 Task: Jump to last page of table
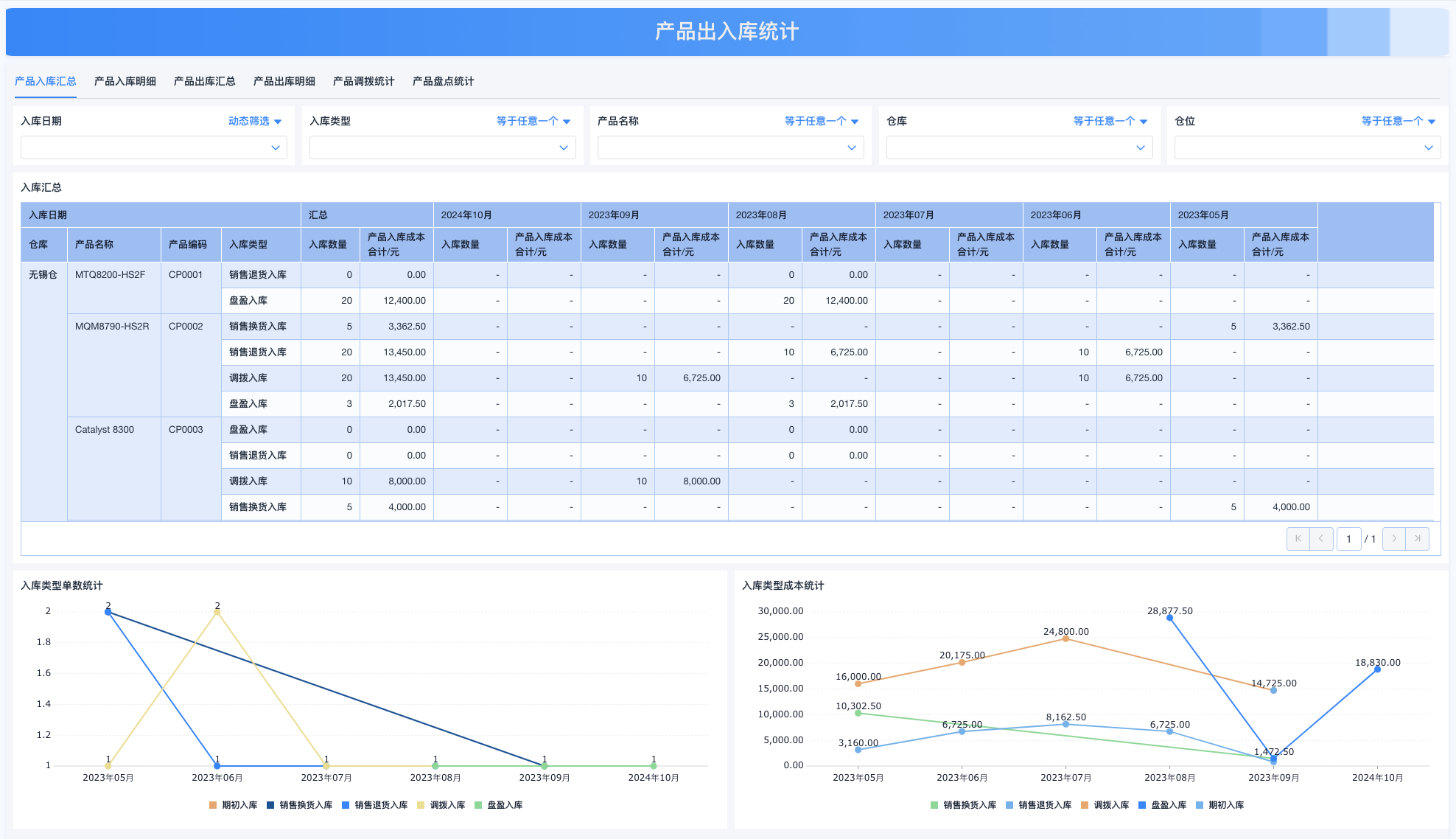pyautogui.click(x=1418, y=539)
